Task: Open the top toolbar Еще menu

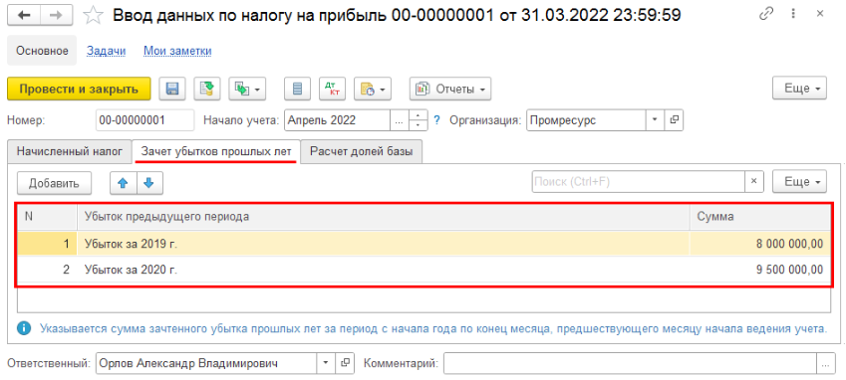Action: 800,89
